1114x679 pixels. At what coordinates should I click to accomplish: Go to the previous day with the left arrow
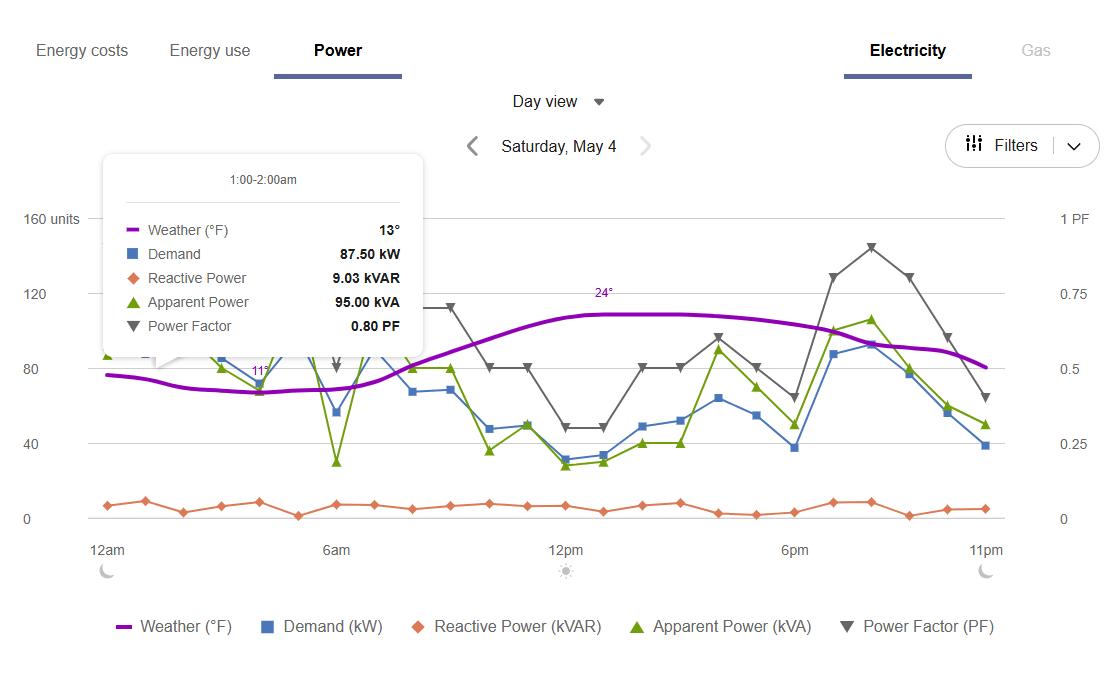coord(472,146)
